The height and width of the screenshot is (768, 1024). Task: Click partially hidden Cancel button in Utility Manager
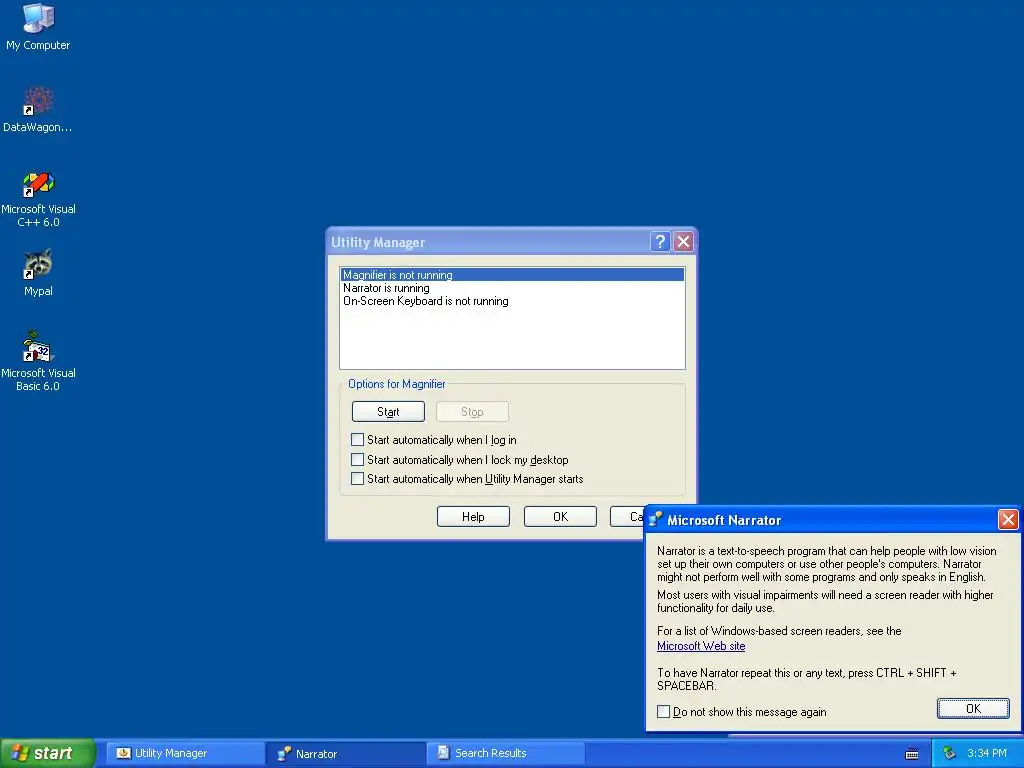coord(628,517)
